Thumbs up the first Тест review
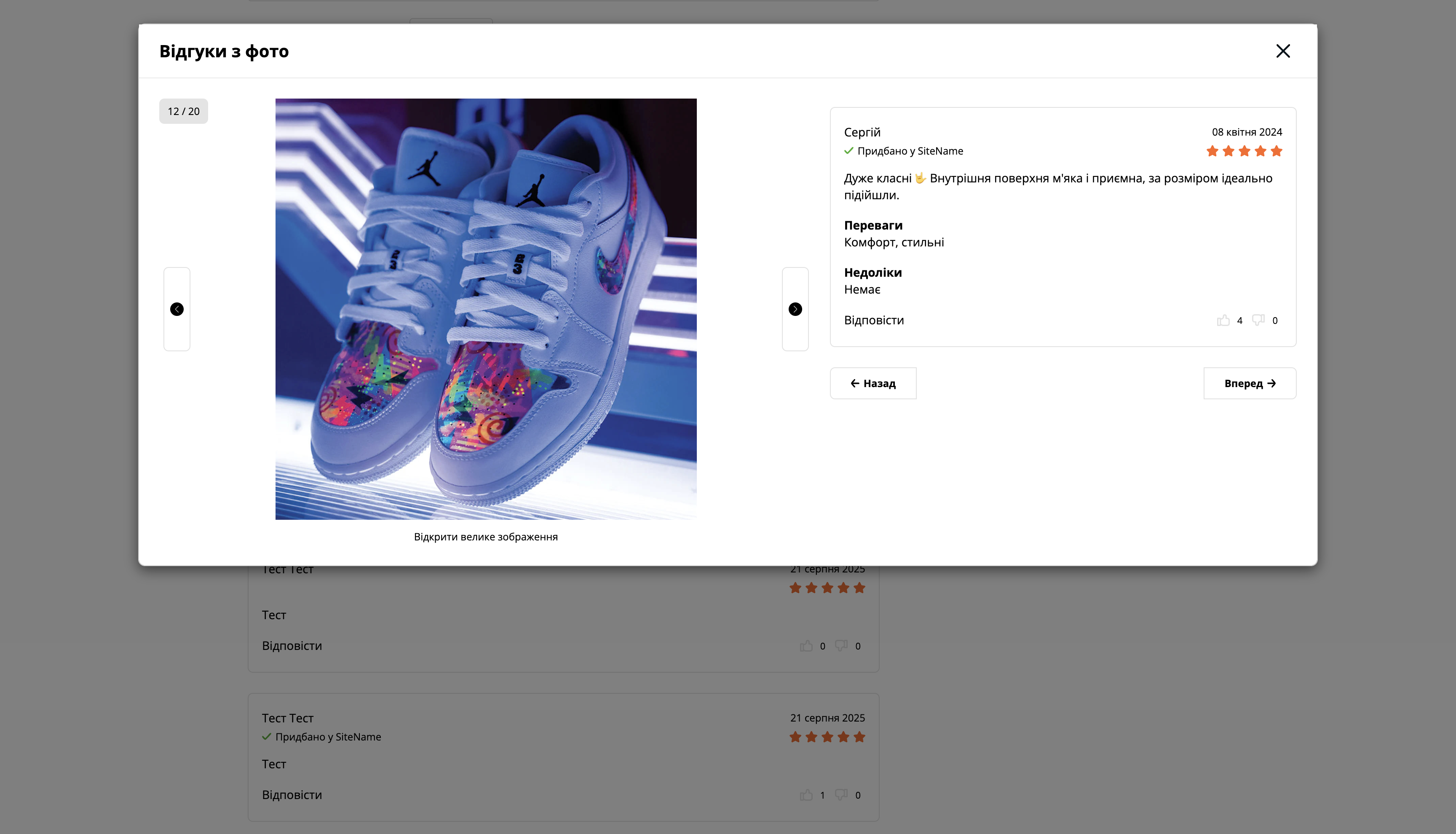 [x=806, y=646]
